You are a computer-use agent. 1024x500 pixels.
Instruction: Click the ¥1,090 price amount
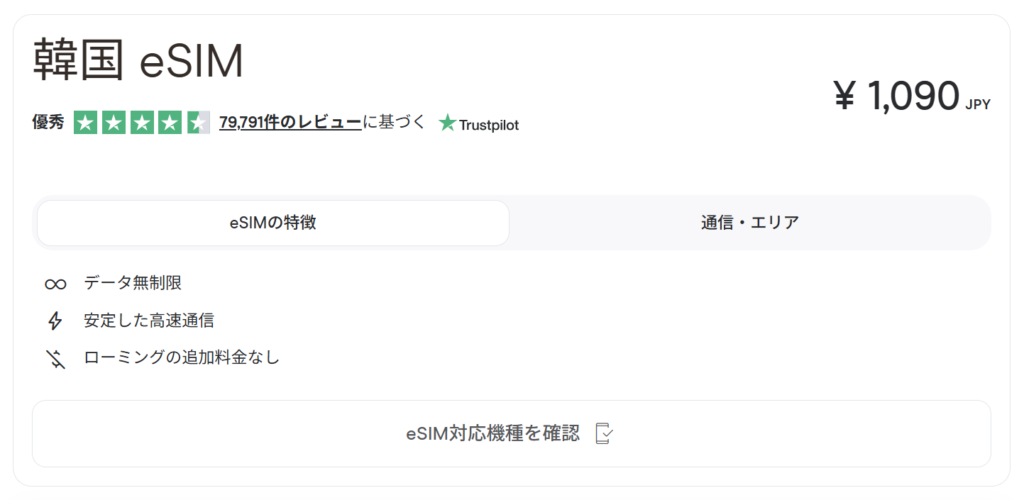[x=896, y=97]
